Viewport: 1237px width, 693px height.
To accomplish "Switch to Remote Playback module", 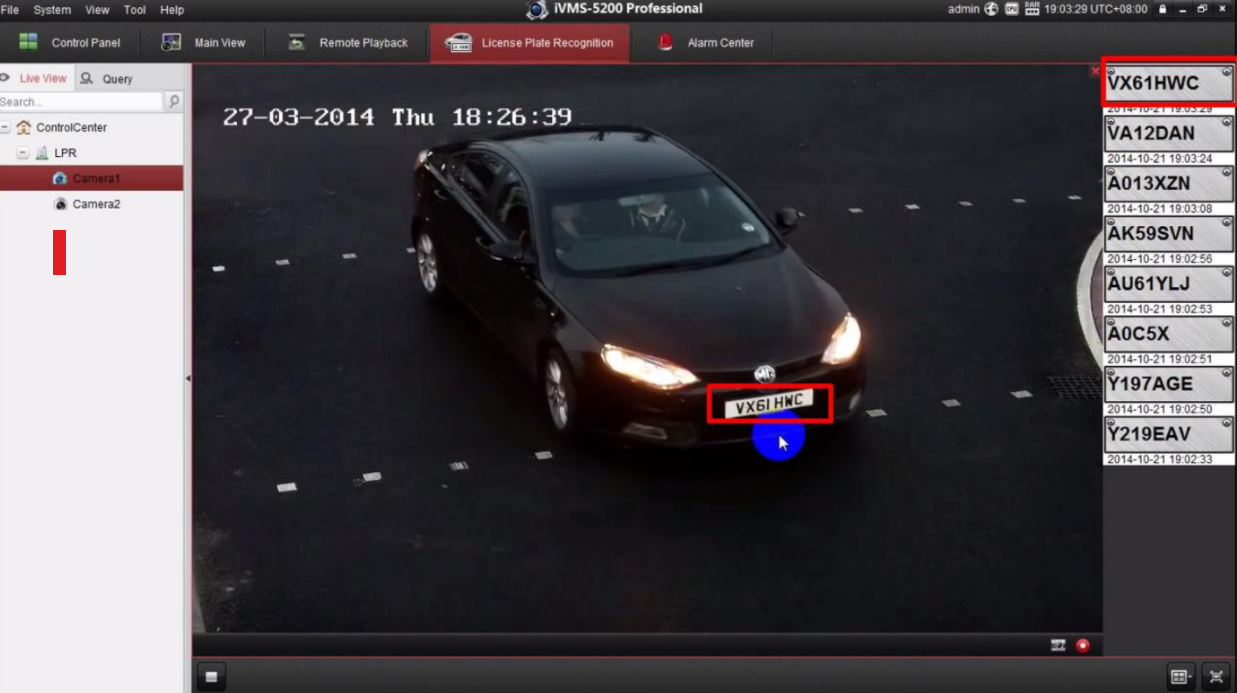I will coord(347,43).
